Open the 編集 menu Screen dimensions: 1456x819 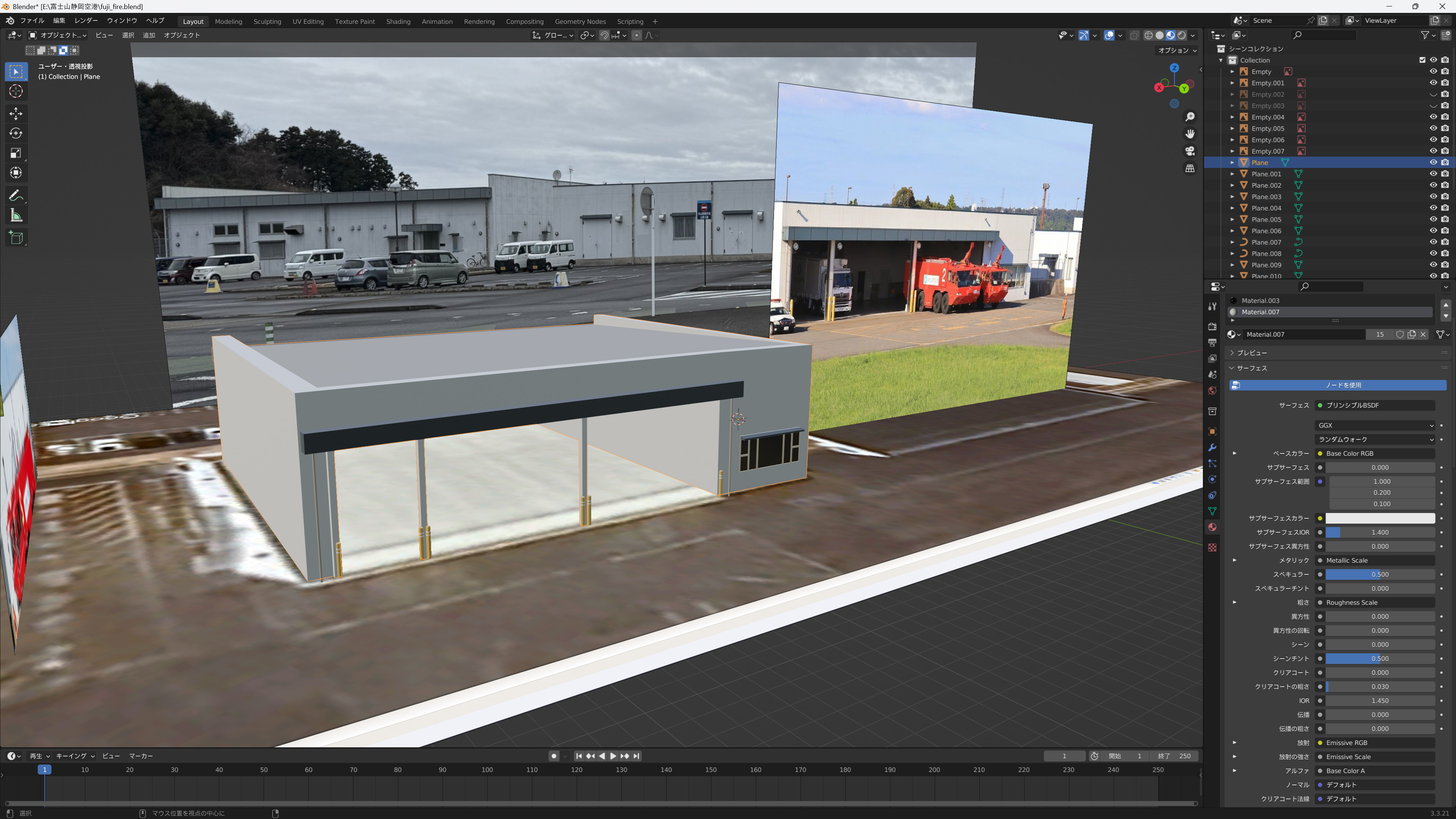click(60, 20)
